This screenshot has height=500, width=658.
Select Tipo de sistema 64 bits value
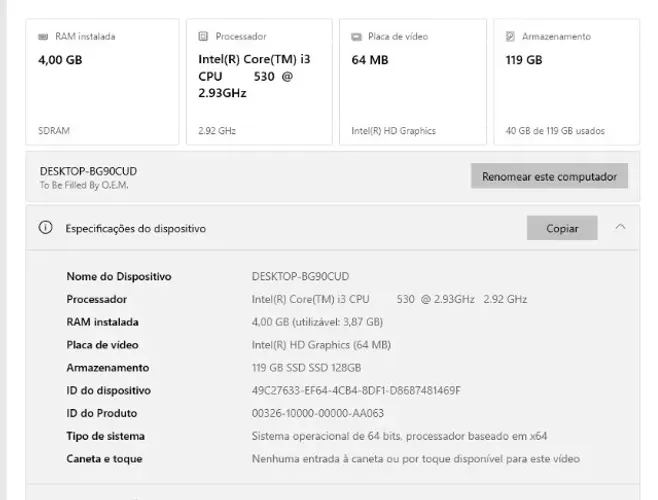tap(399, 436)
